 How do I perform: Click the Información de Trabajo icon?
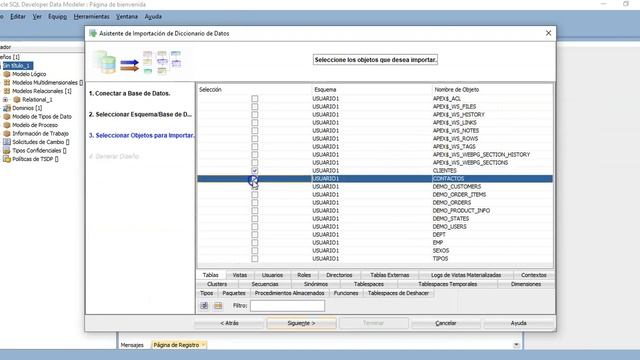pos(7,133)
